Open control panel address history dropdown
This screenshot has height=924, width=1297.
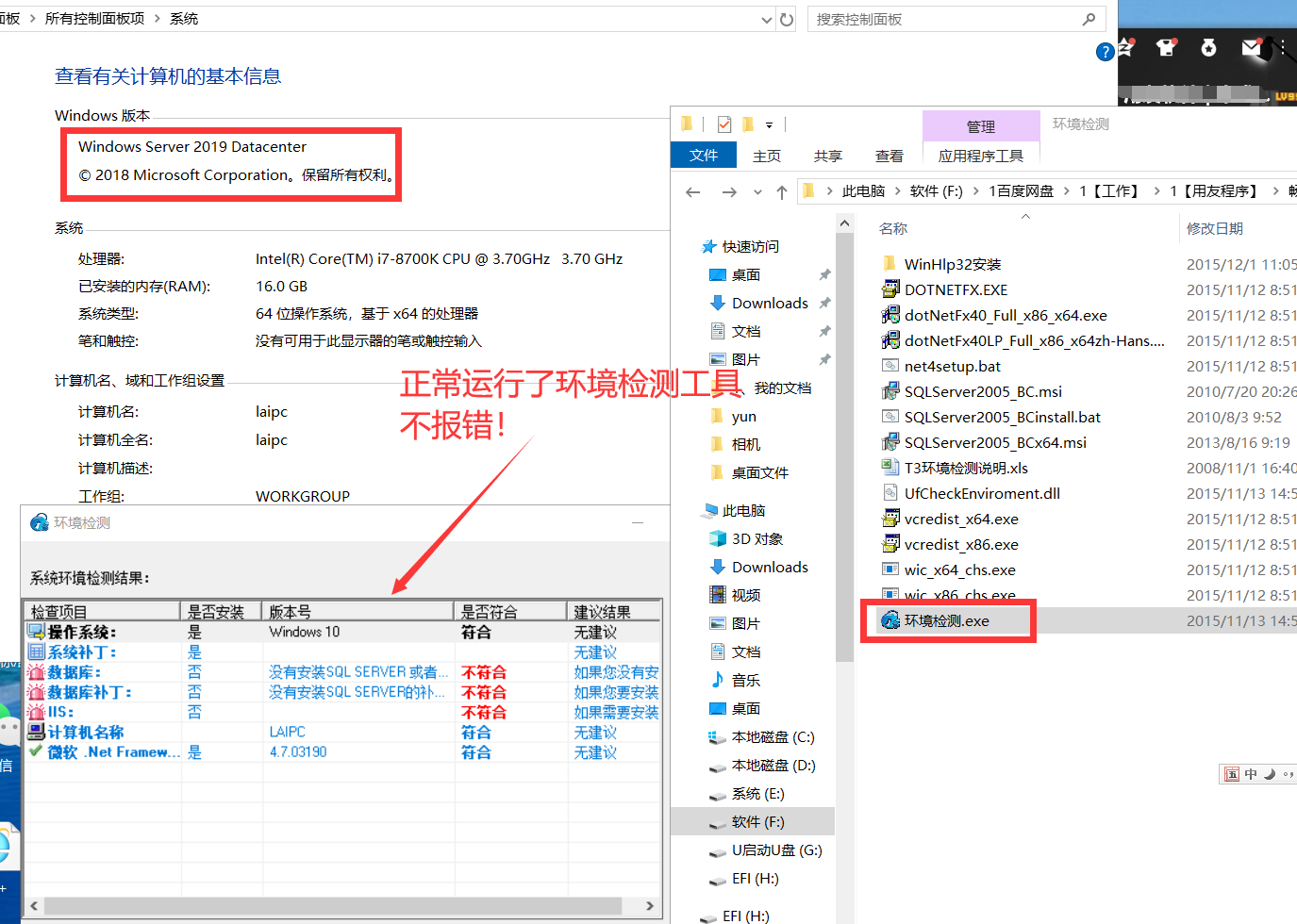click(767, 19)
